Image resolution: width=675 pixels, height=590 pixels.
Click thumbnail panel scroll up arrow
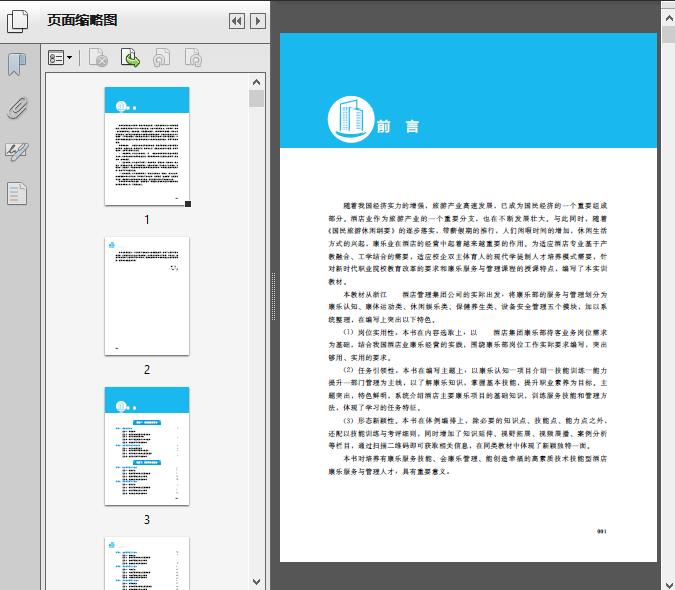[x=257, y=82]
